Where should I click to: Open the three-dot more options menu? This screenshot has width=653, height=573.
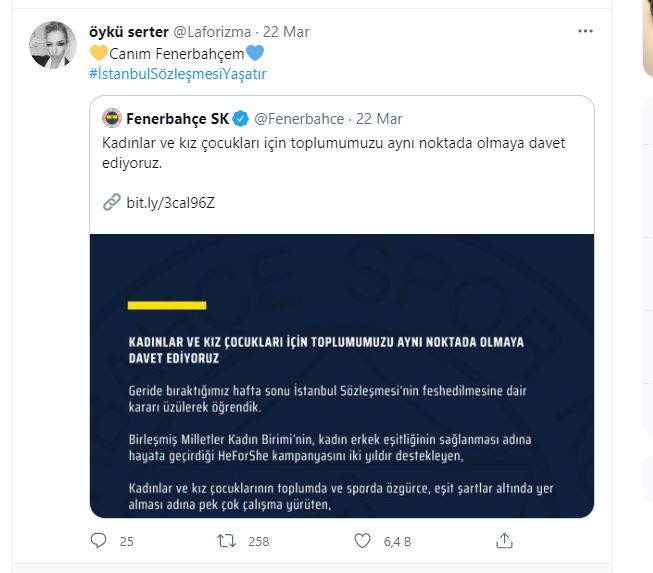(x=585, y=32)
